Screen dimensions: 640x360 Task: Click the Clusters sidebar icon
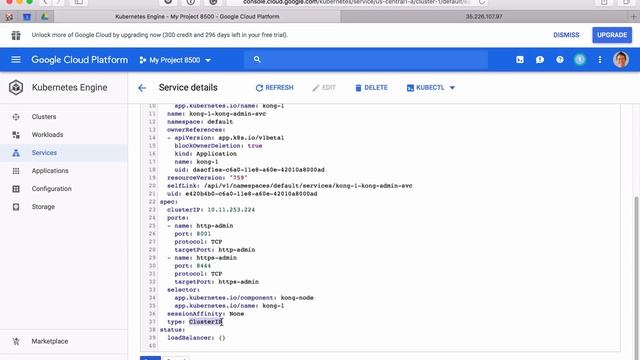tap(16, 117)
